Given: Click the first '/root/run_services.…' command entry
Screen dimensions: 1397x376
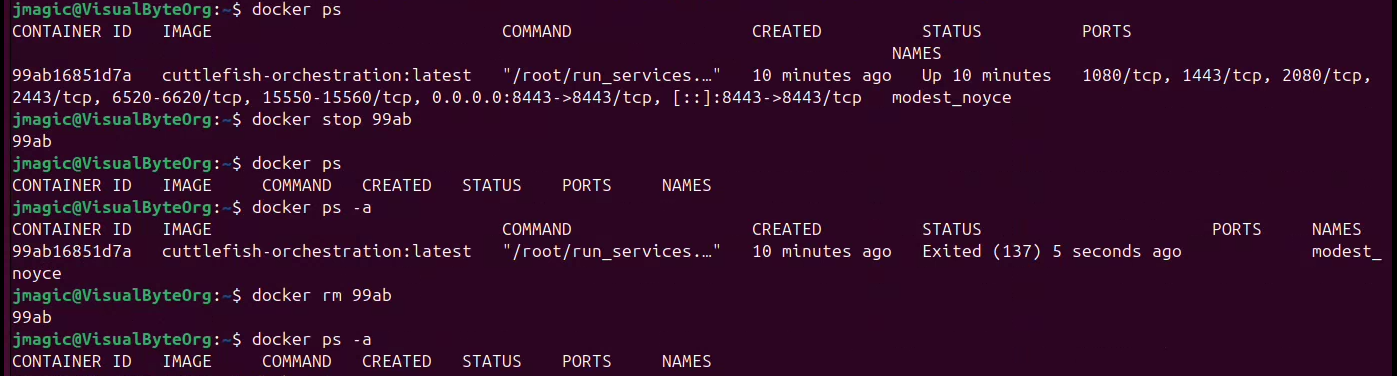Looking at the screenshot, I should point(611,76).
